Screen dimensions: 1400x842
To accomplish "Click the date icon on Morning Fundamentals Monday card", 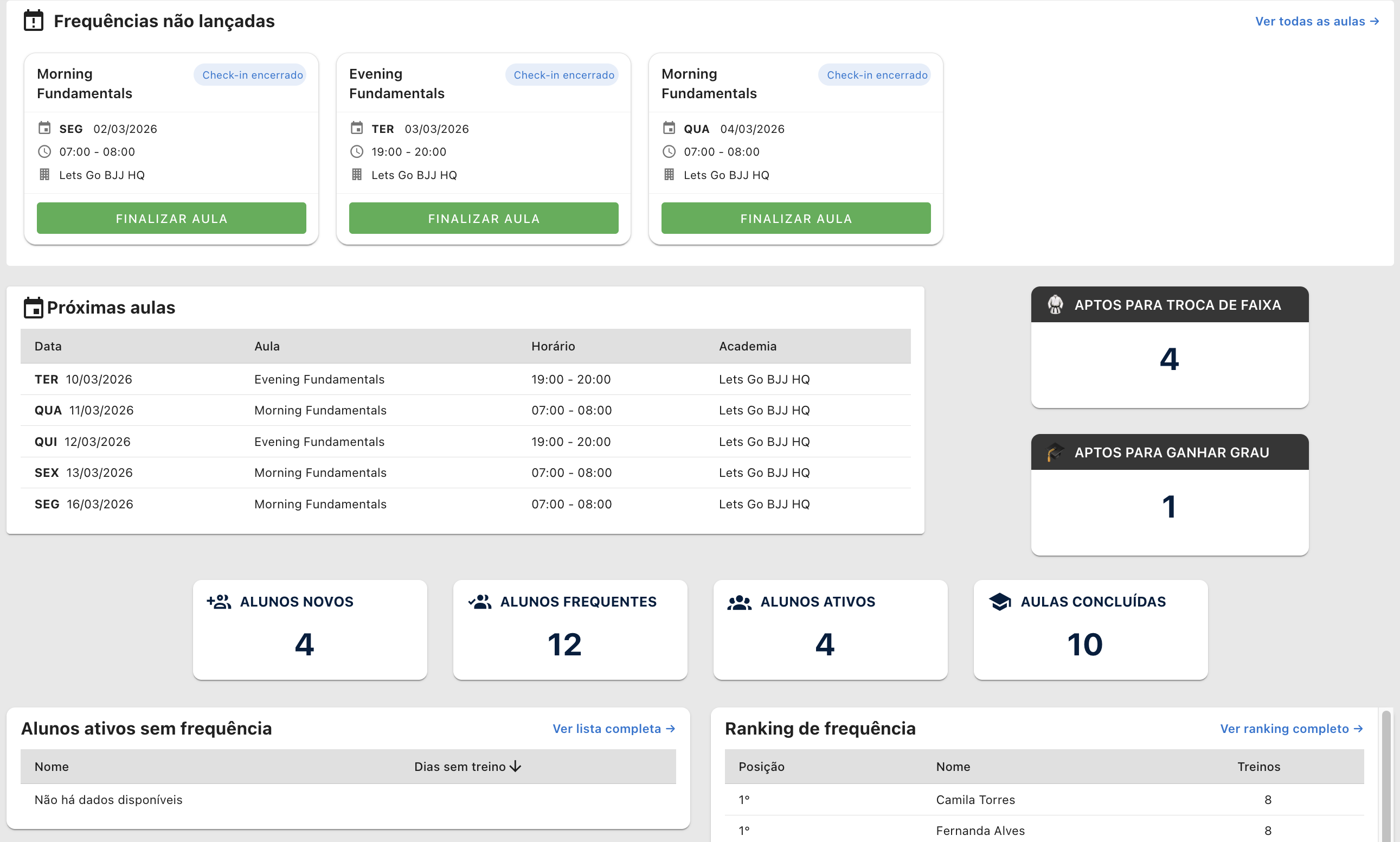I will point(45,128).
